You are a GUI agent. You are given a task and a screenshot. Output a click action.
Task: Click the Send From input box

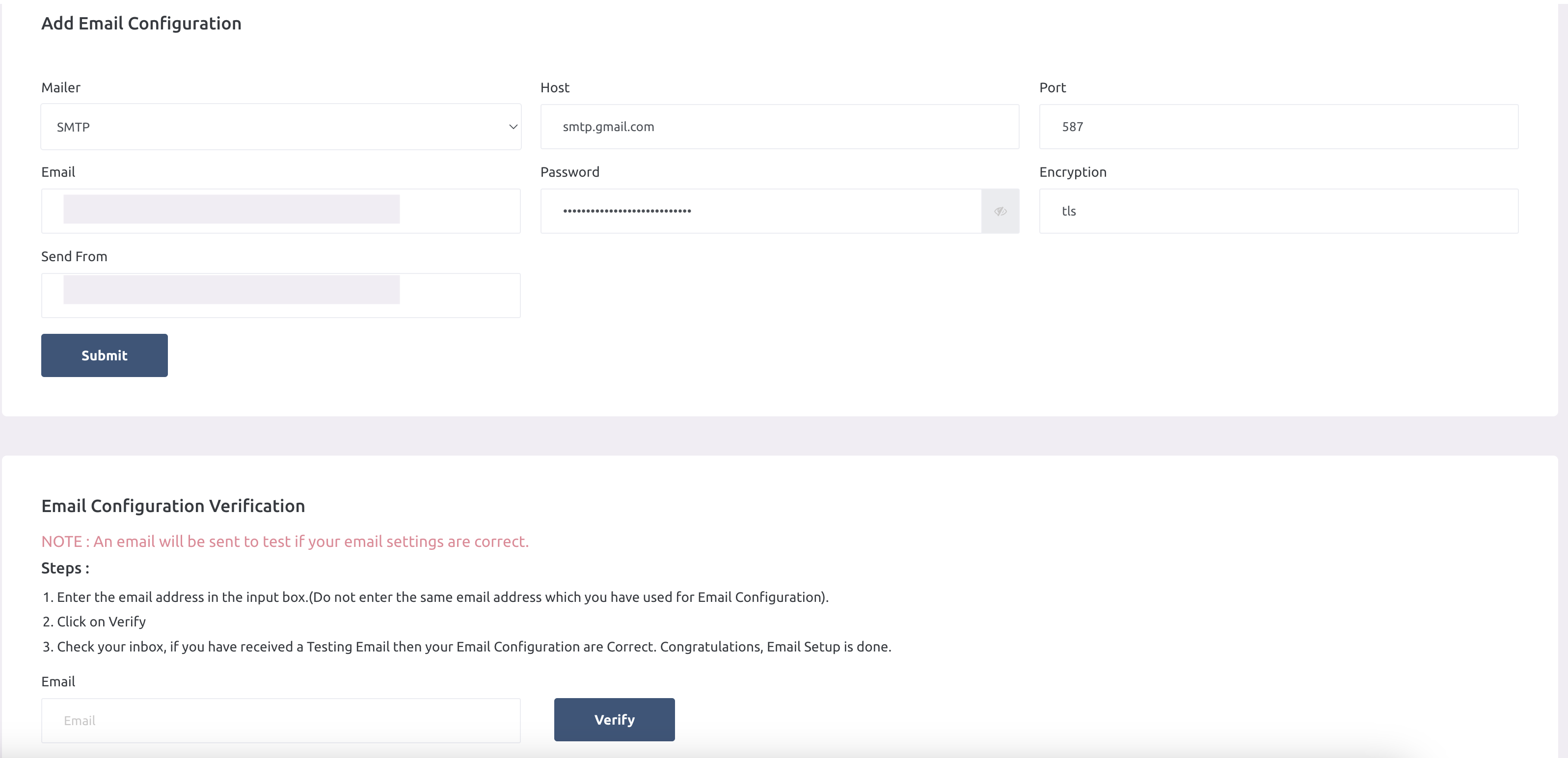tap(280, 295)
